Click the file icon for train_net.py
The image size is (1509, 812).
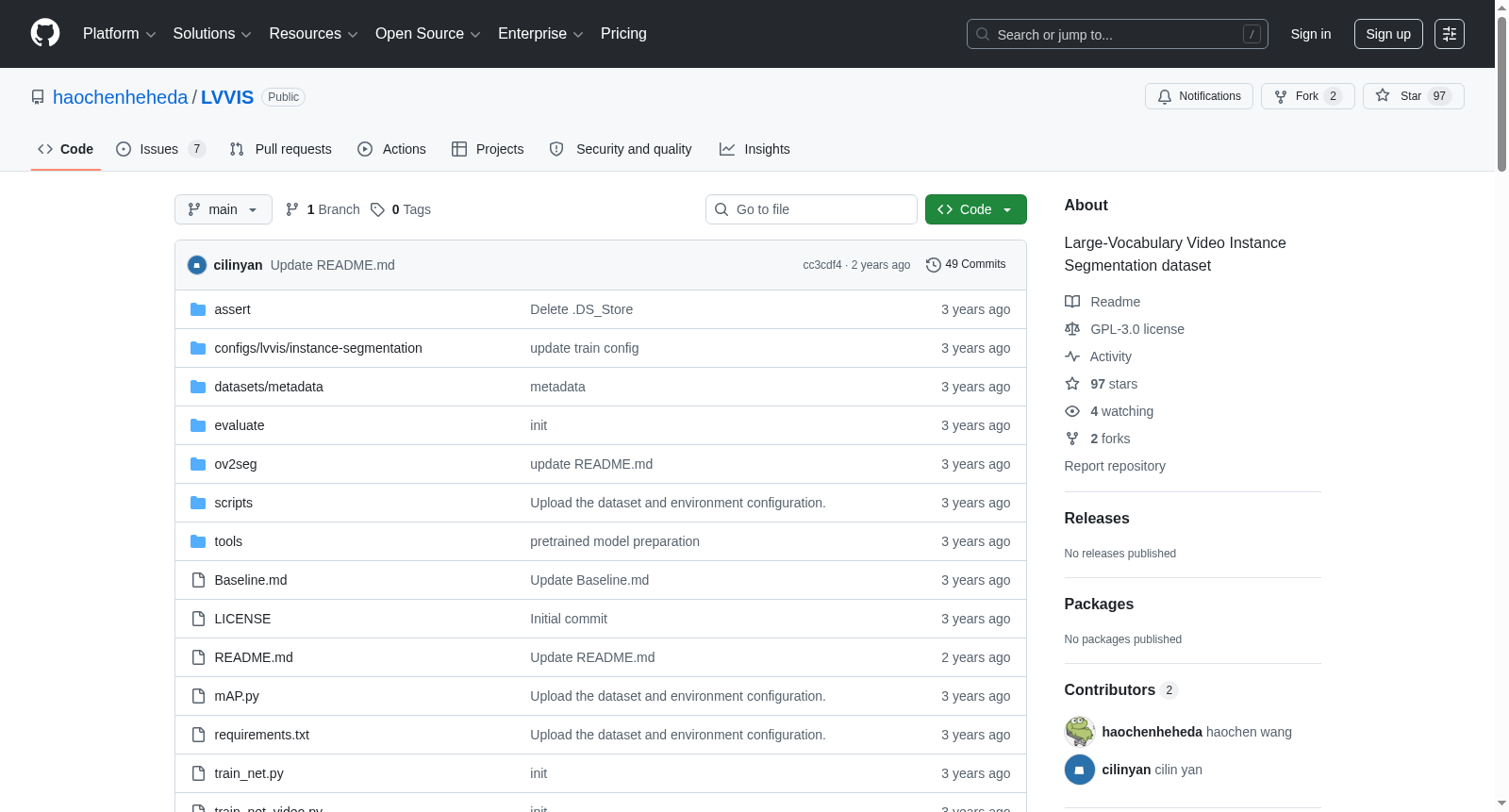click(x=198, y=773)
